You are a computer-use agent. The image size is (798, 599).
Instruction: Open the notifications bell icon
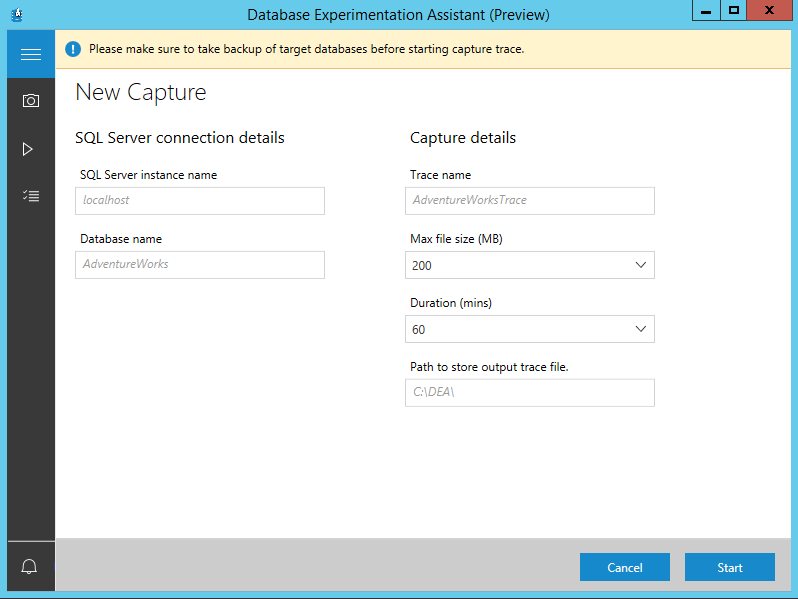(30, 567)
